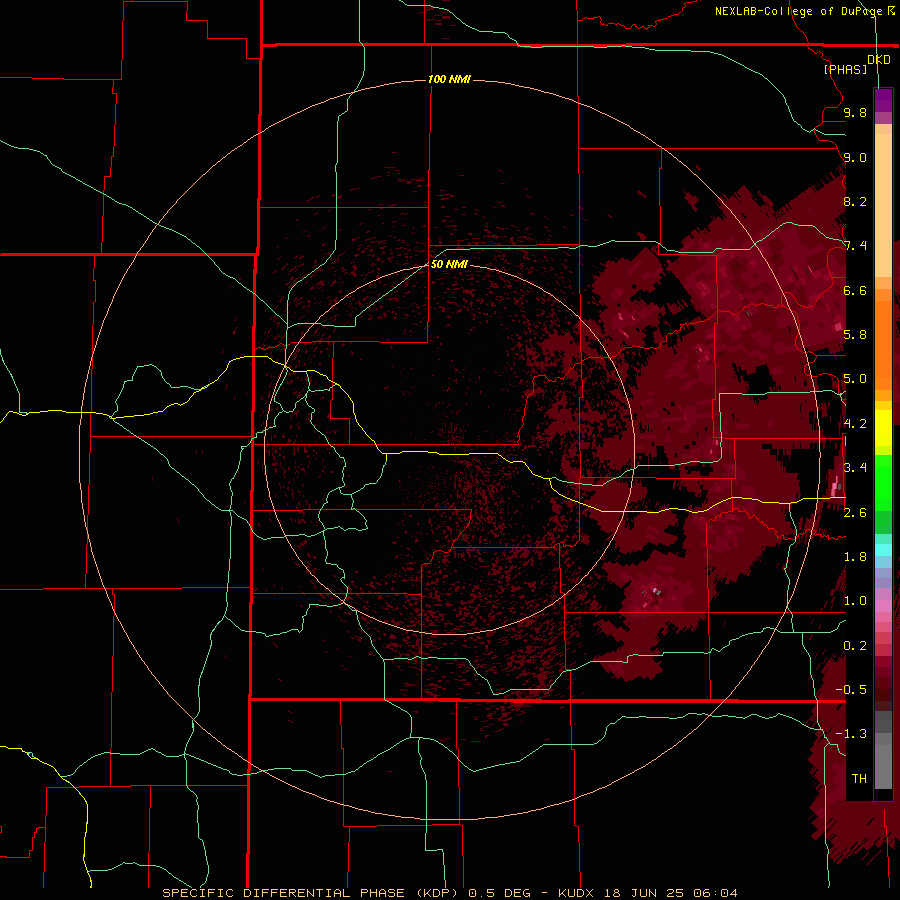
Task: Click the DKD unit label above the scale
Action: tap(879, 60)
